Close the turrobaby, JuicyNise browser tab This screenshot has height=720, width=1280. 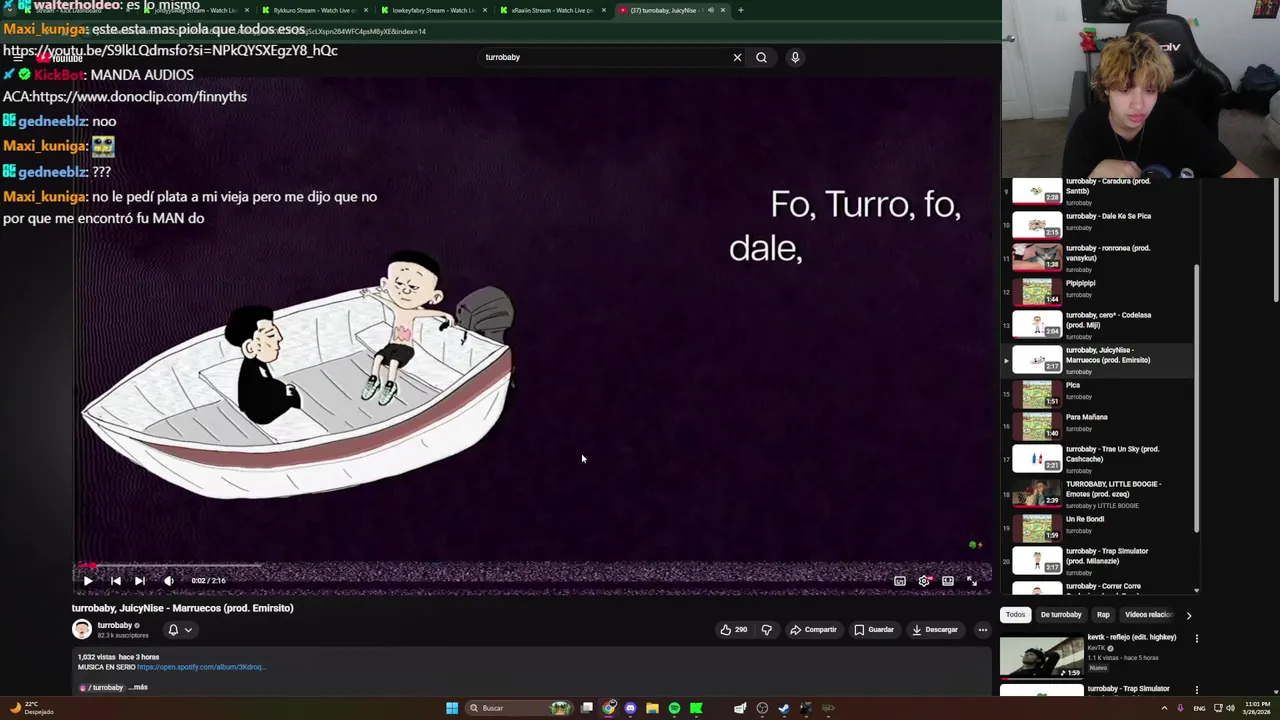coord(723,10)
